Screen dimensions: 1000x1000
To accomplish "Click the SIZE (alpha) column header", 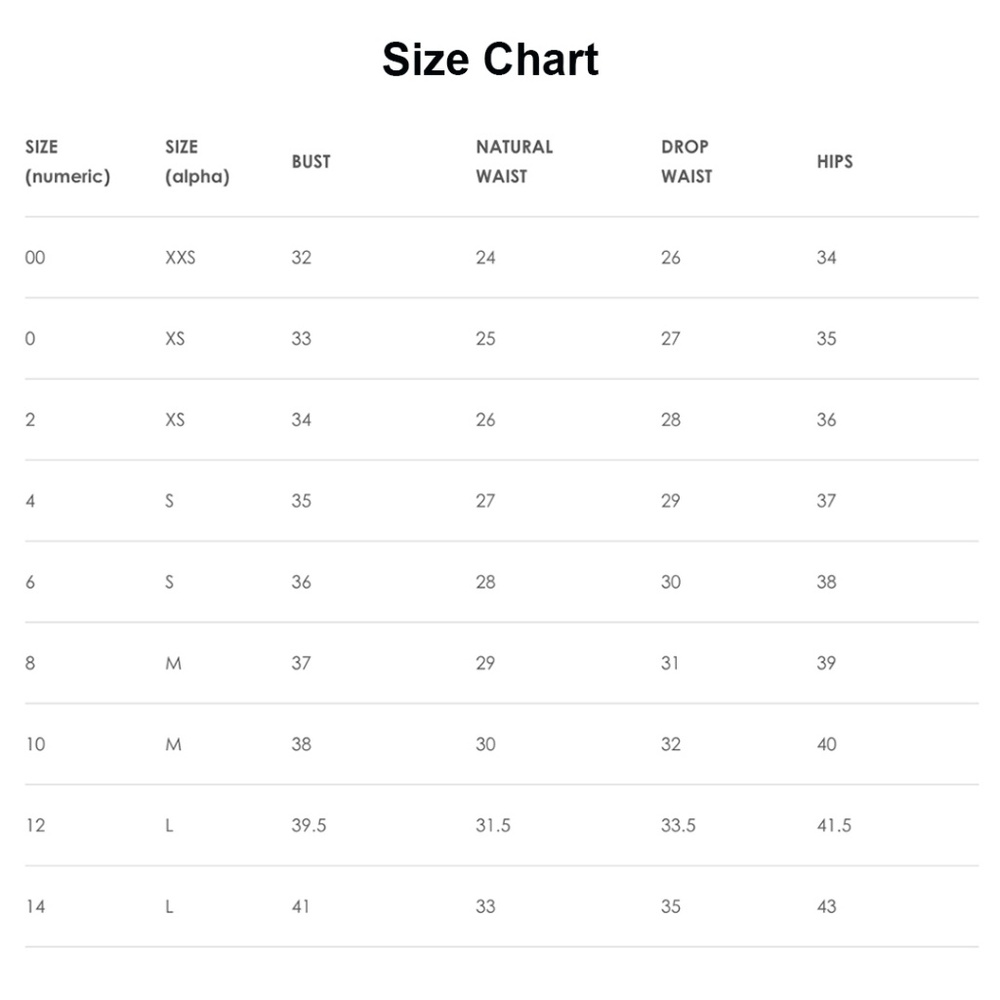I will pyautogui.click(x=197, y=161).
